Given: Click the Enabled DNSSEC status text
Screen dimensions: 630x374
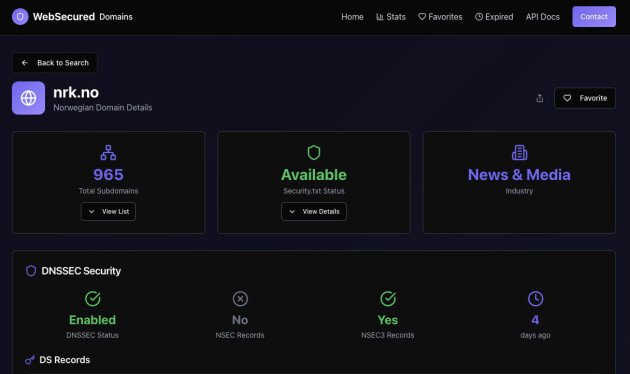Looking at the screenshot, I should click(92, 320).
